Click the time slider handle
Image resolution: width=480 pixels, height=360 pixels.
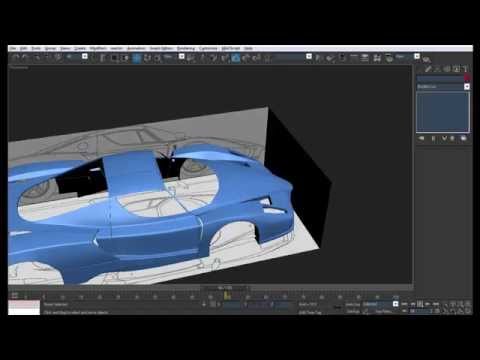click(x=225, y=288)
